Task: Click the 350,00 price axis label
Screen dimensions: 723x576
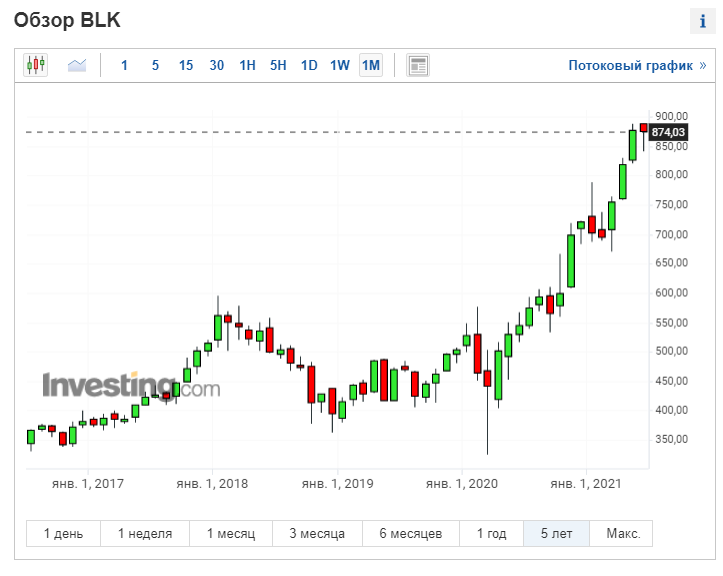Action: tap(671, 439)
